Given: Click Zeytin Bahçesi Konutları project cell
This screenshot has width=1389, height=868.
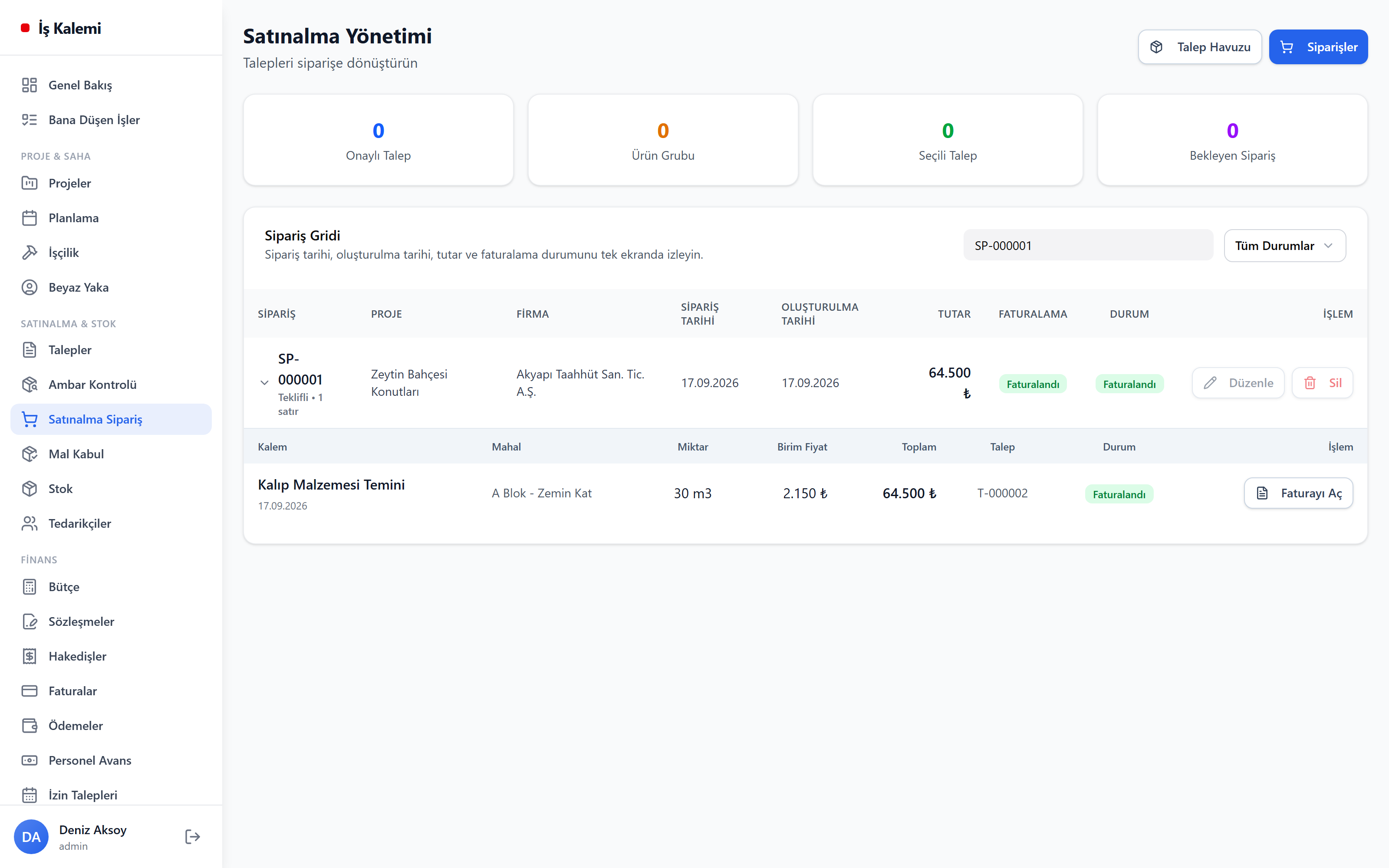Looking at the screenshot, I should (408, 383).
